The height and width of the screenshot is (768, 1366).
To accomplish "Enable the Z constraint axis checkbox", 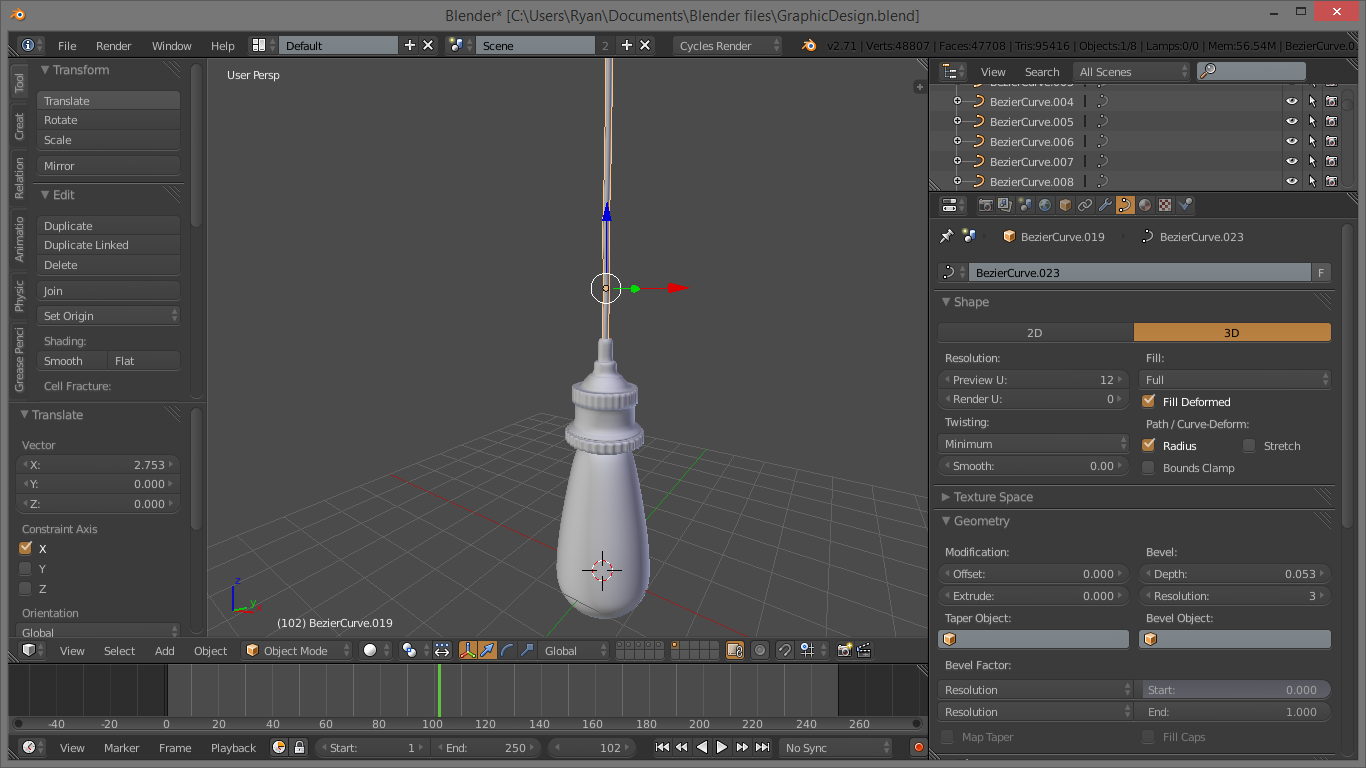I will [26, 588].
